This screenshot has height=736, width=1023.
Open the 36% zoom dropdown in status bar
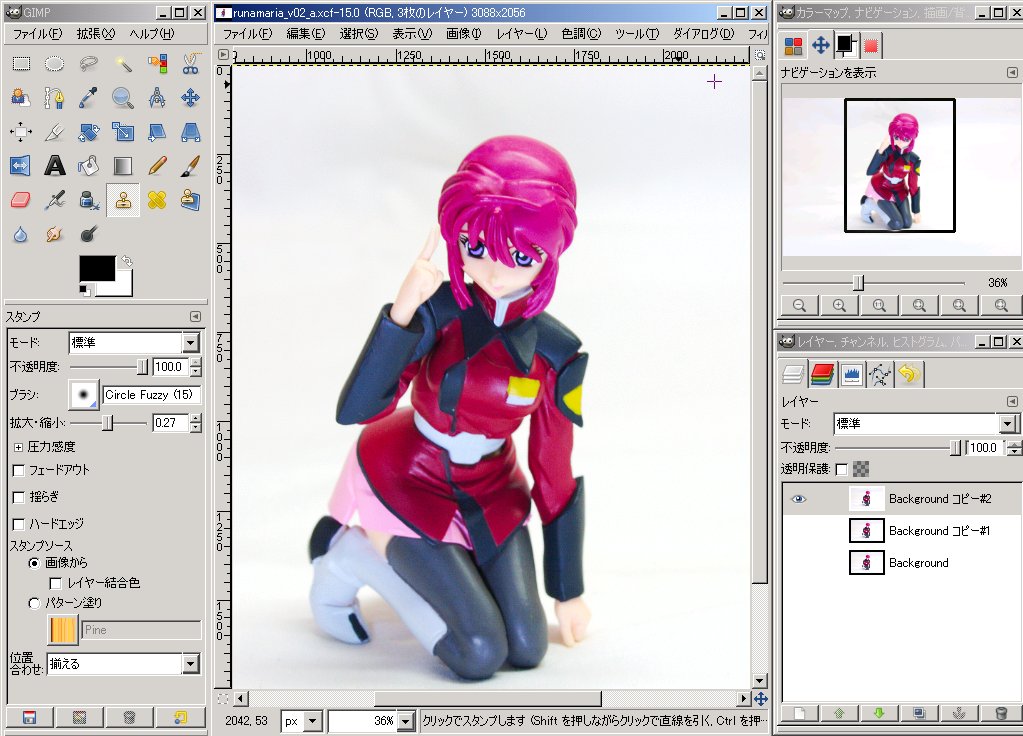[406, 721]
